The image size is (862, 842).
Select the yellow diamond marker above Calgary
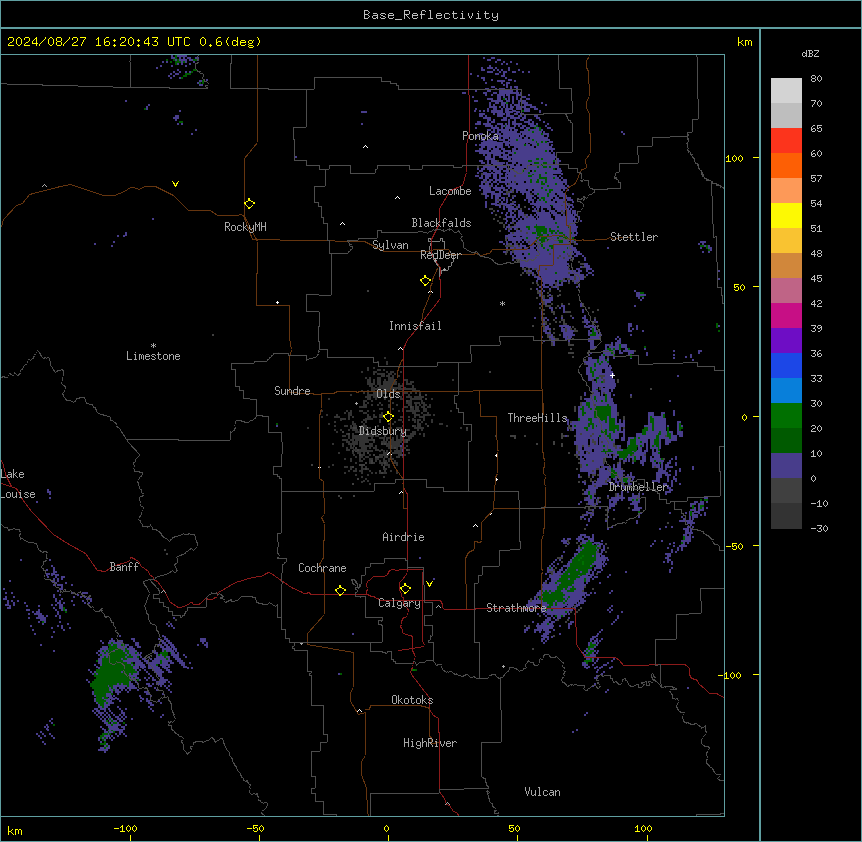(x=405, y=589)
